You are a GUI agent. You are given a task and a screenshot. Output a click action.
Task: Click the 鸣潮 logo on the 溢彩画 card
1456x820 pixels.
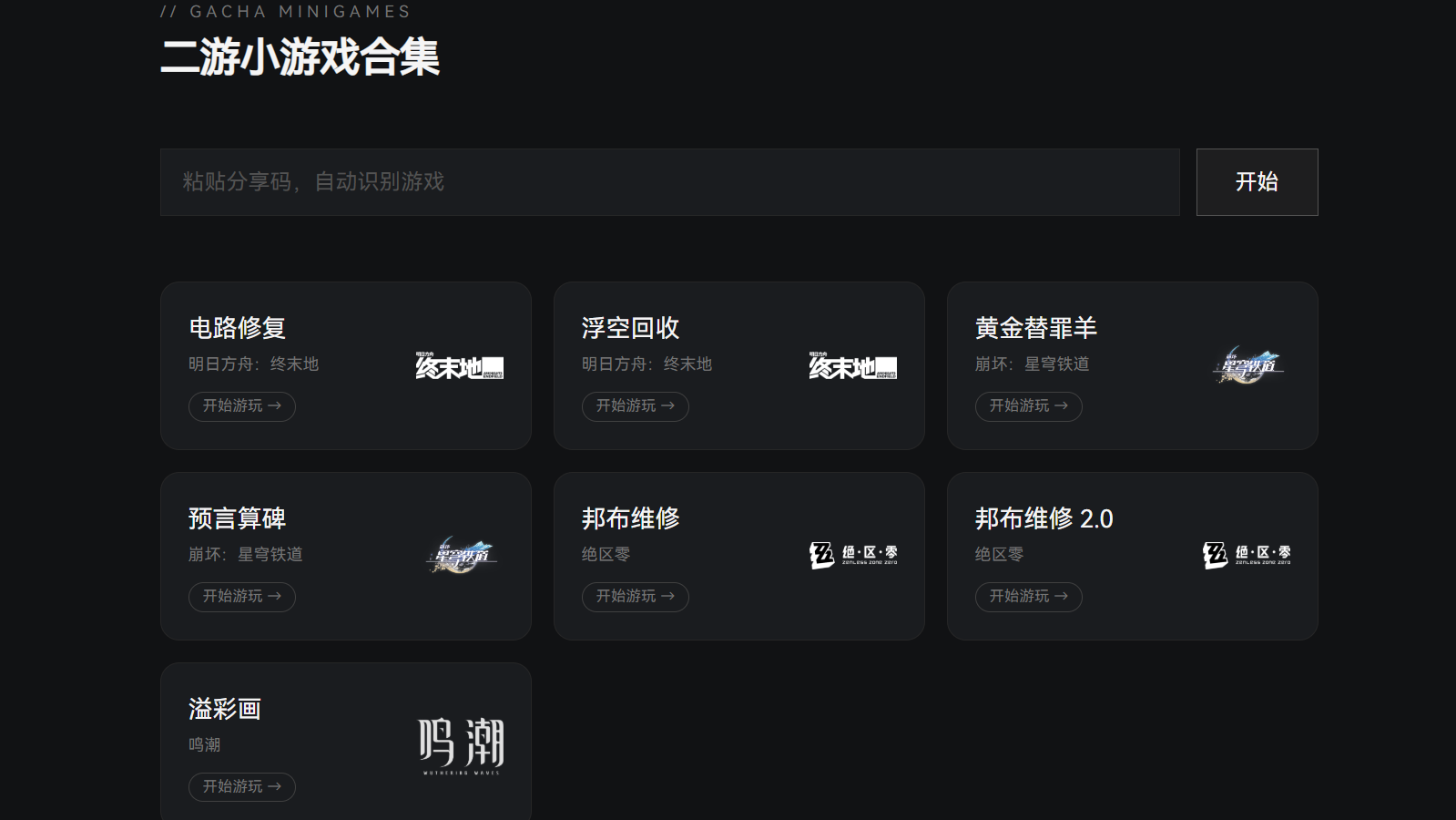(461, 746)
